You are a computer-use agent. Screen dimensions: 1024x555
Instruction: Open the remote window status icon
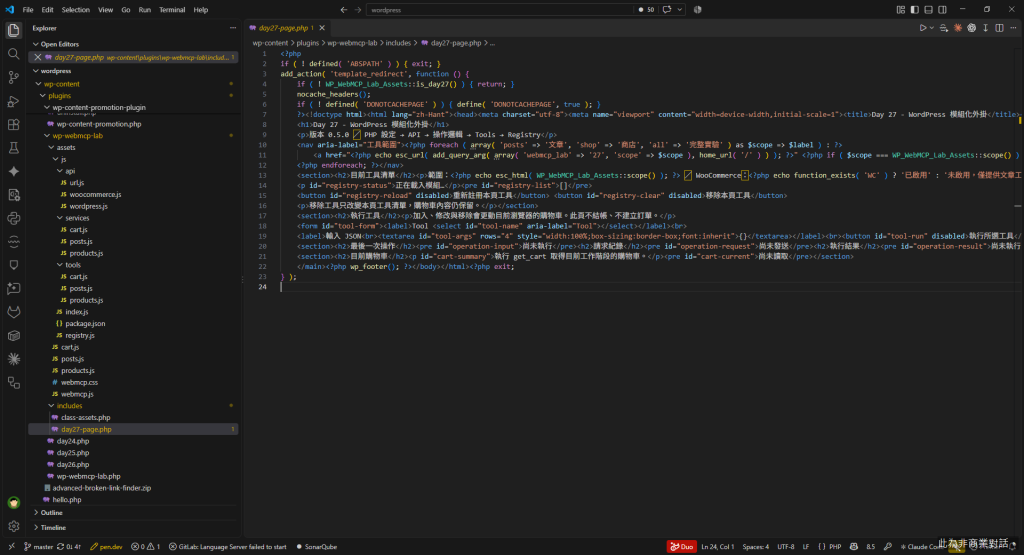click(x=10, y=547)
